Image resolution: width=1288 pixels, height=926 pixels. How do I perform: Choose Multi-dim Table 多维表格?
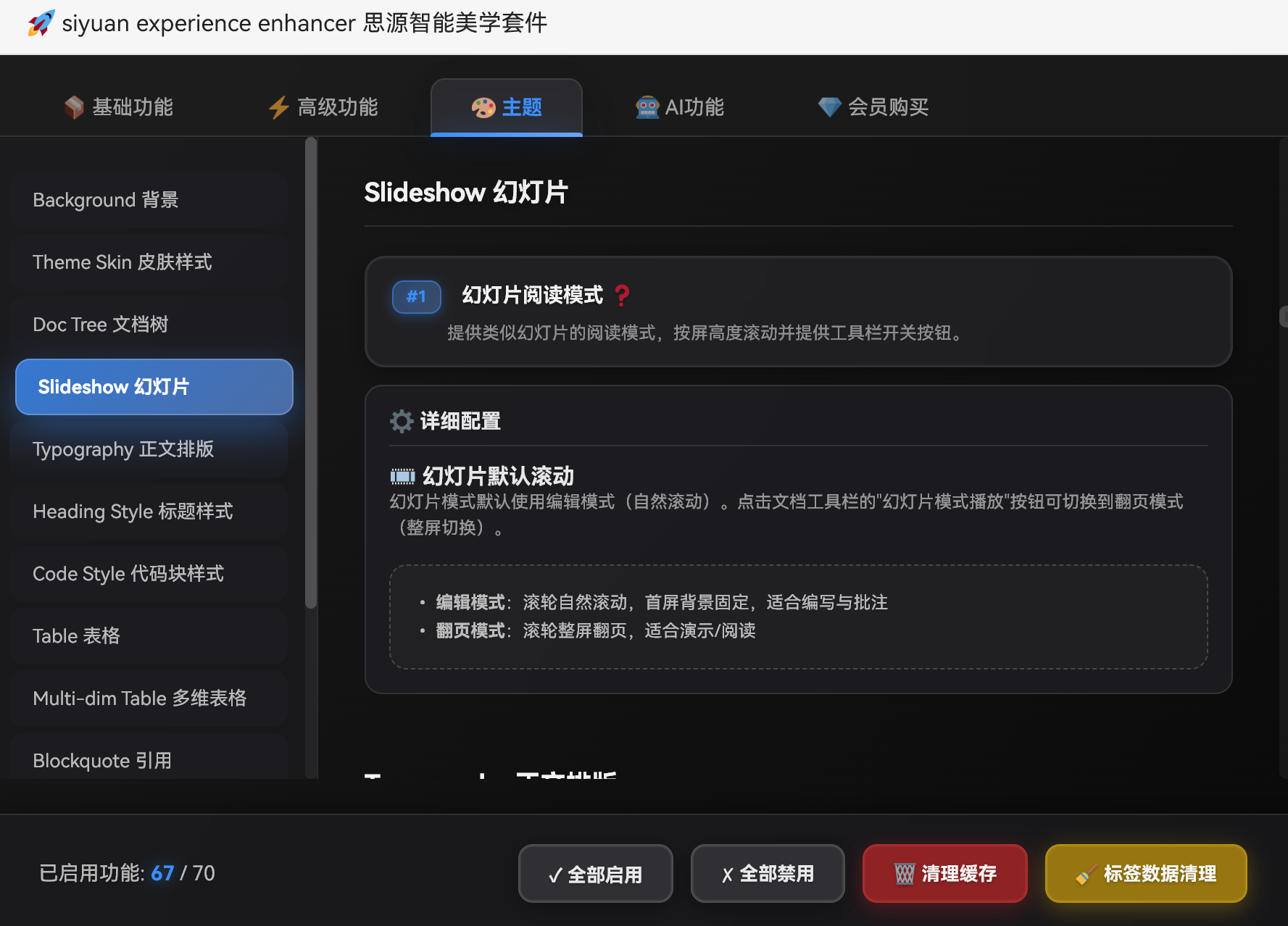[149, 698]
